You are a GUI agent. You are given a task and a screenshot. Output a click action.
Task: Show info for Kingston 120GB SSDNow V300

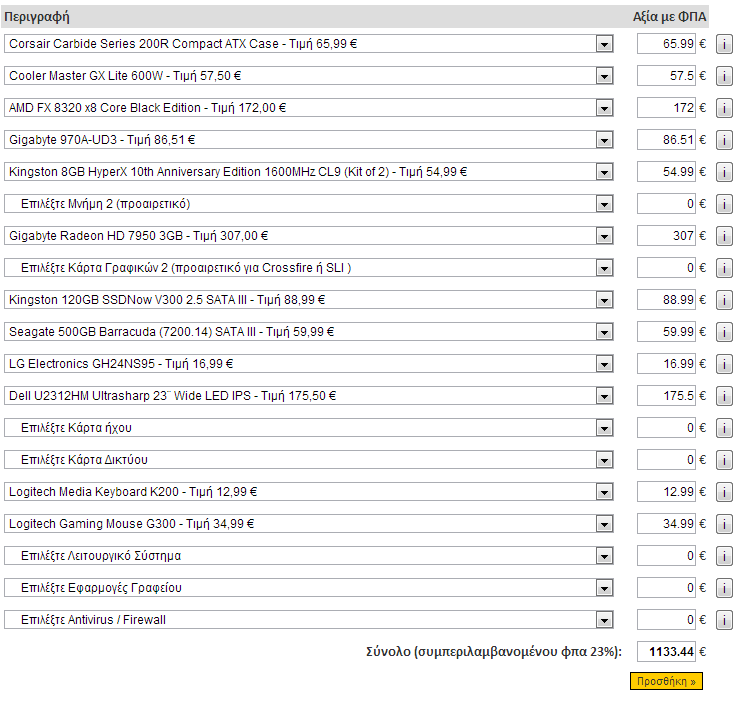[x=724, y=300]
